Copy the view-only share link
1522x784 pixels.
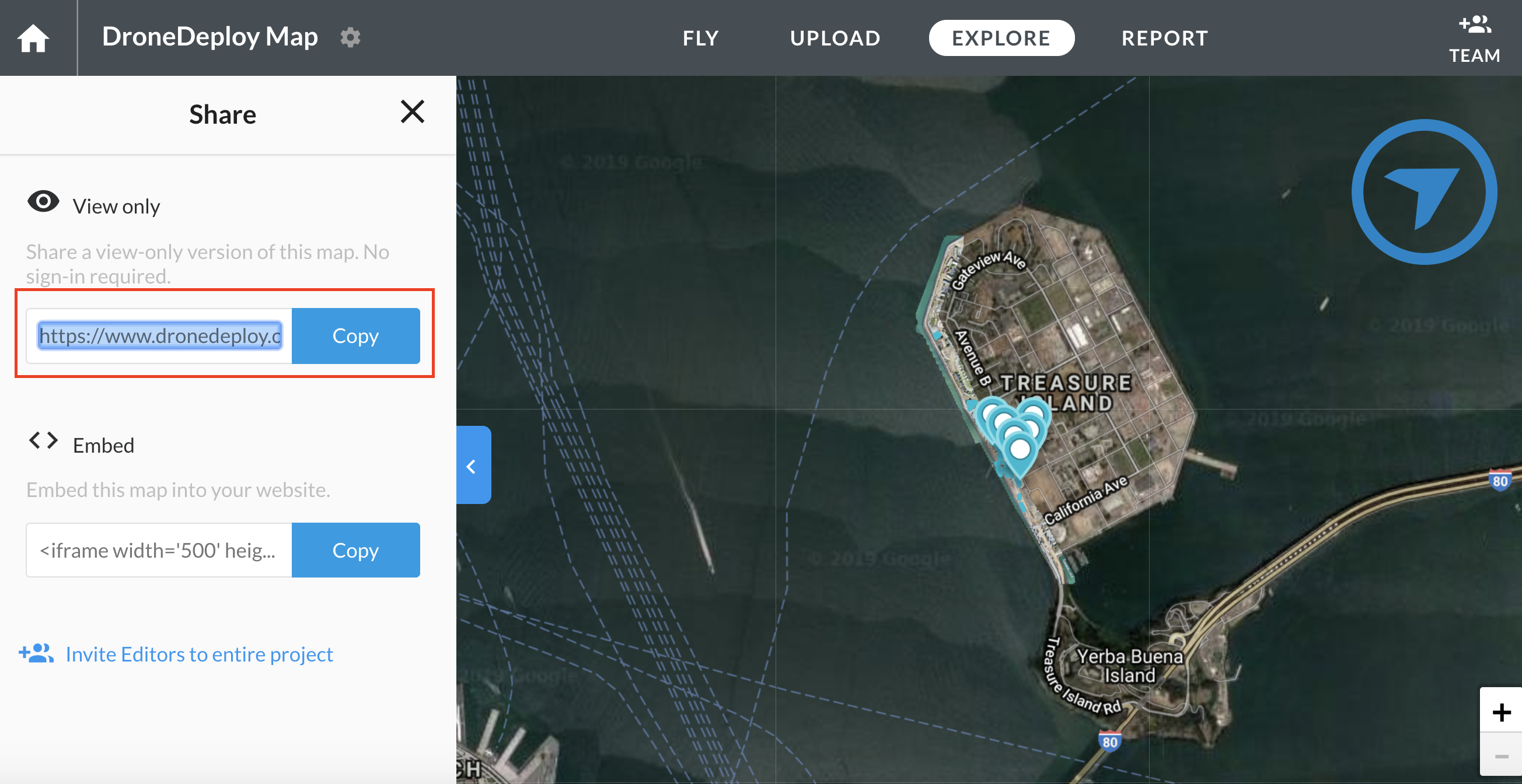tap(355, 336)
